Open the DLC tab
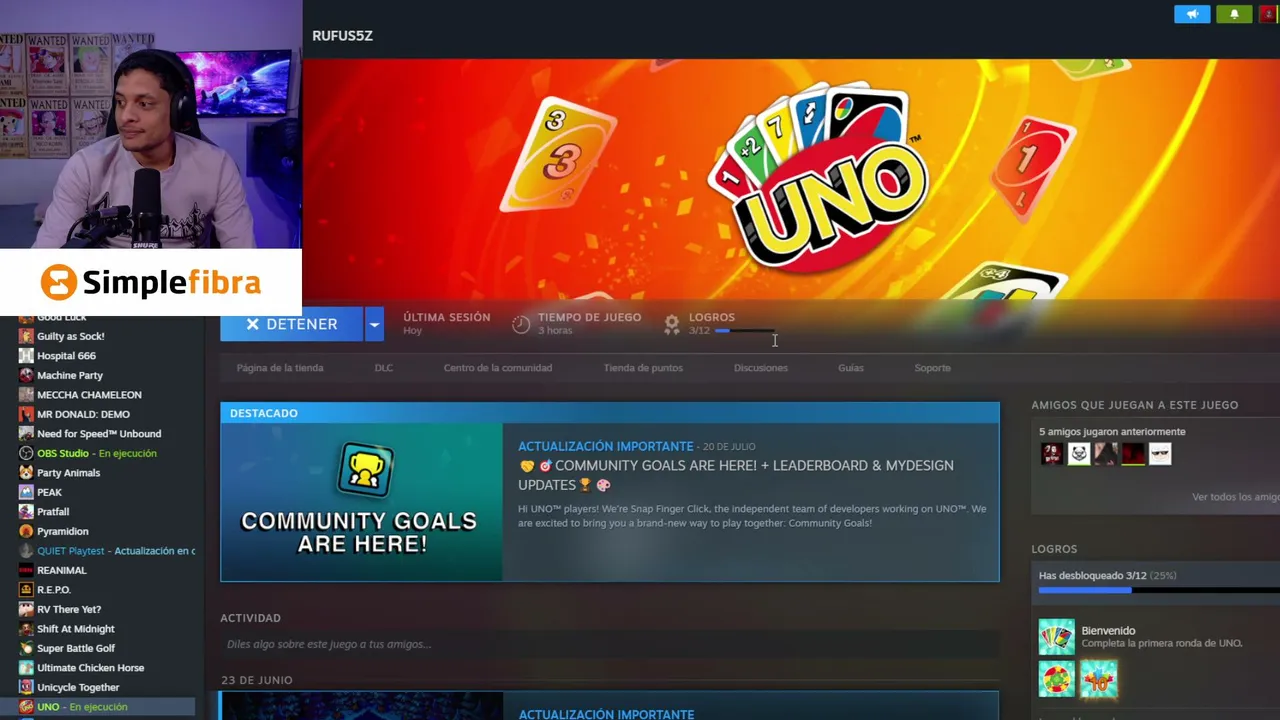 point(384,368)
